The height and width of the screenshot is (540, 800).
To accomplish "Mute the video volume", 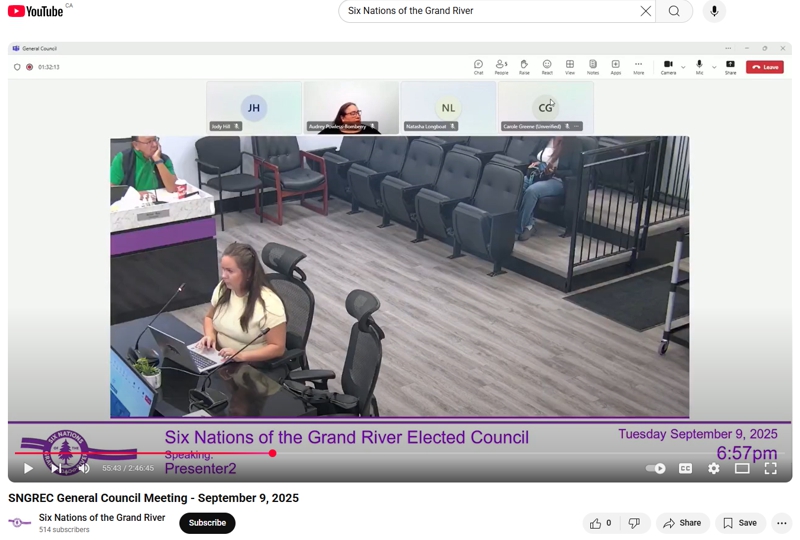I will point(84,468).
